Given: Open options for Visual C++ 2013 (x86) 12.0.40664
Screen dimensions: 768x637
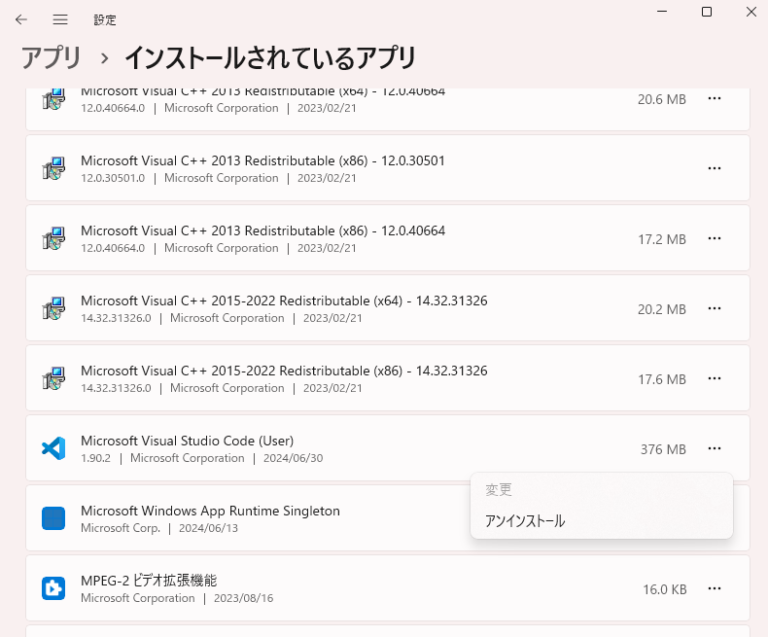Looking at the screenshot, I should (714, 239).
